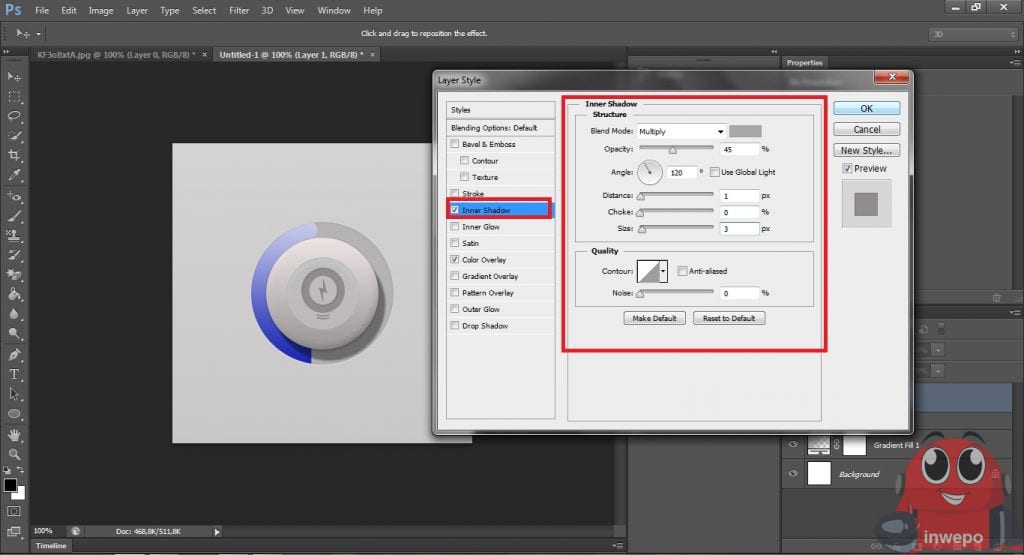Click the Opacity value input field
This screenshot has width=1024, height=555.
(x=738, y=149)
